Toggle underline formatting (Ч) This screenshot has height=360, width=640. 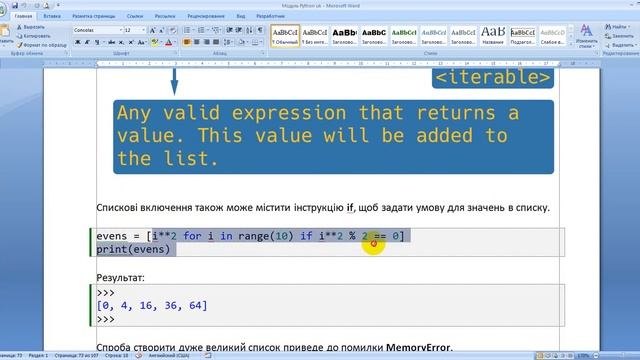[97, 42]
